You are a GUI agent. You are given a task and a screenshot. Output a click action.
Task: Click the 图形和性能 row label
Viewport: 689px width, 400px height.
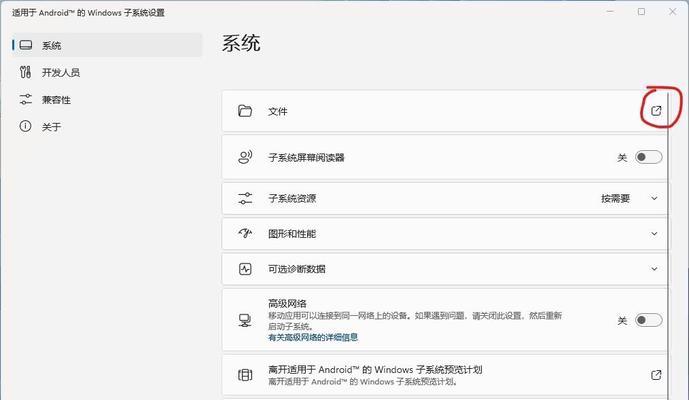tap(292, 233)
